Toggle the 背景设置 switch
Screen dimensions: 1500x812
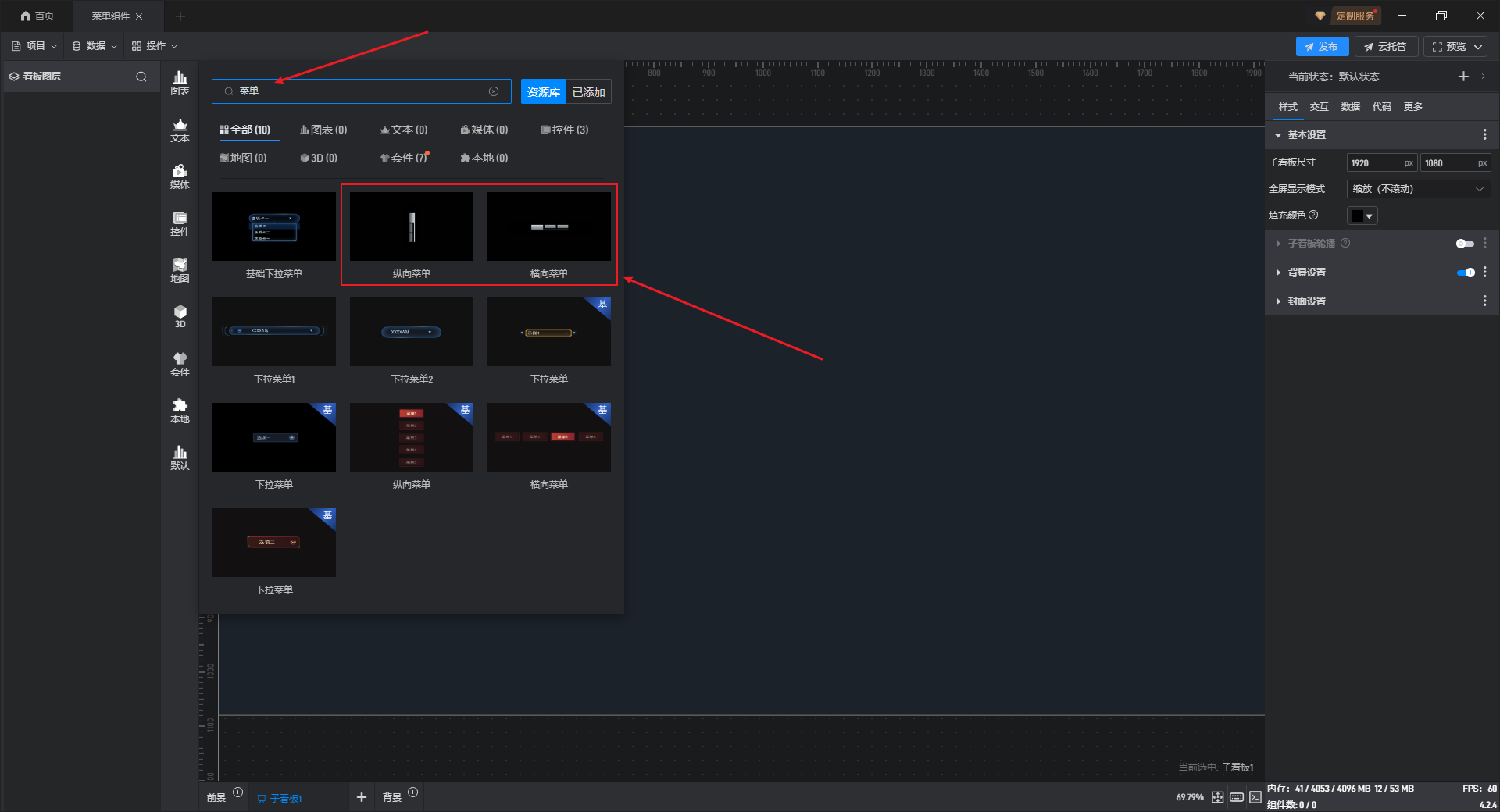coord(1466,272)
